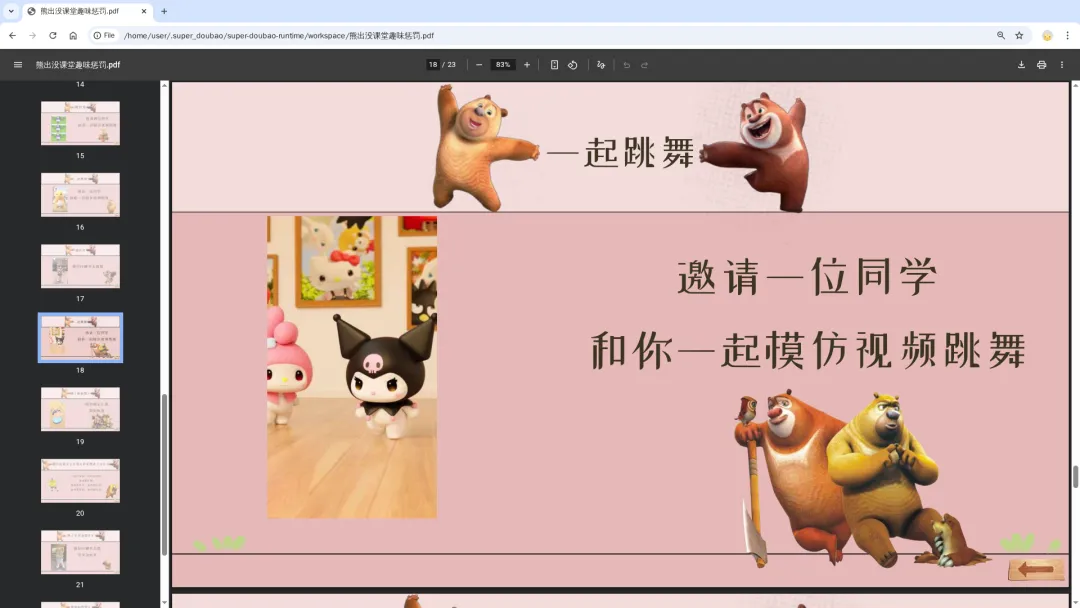Viewport: 1080px width, 608px height.
Task: Click the document vertical scrollbar handle
Action: [x=1074, y=476]
